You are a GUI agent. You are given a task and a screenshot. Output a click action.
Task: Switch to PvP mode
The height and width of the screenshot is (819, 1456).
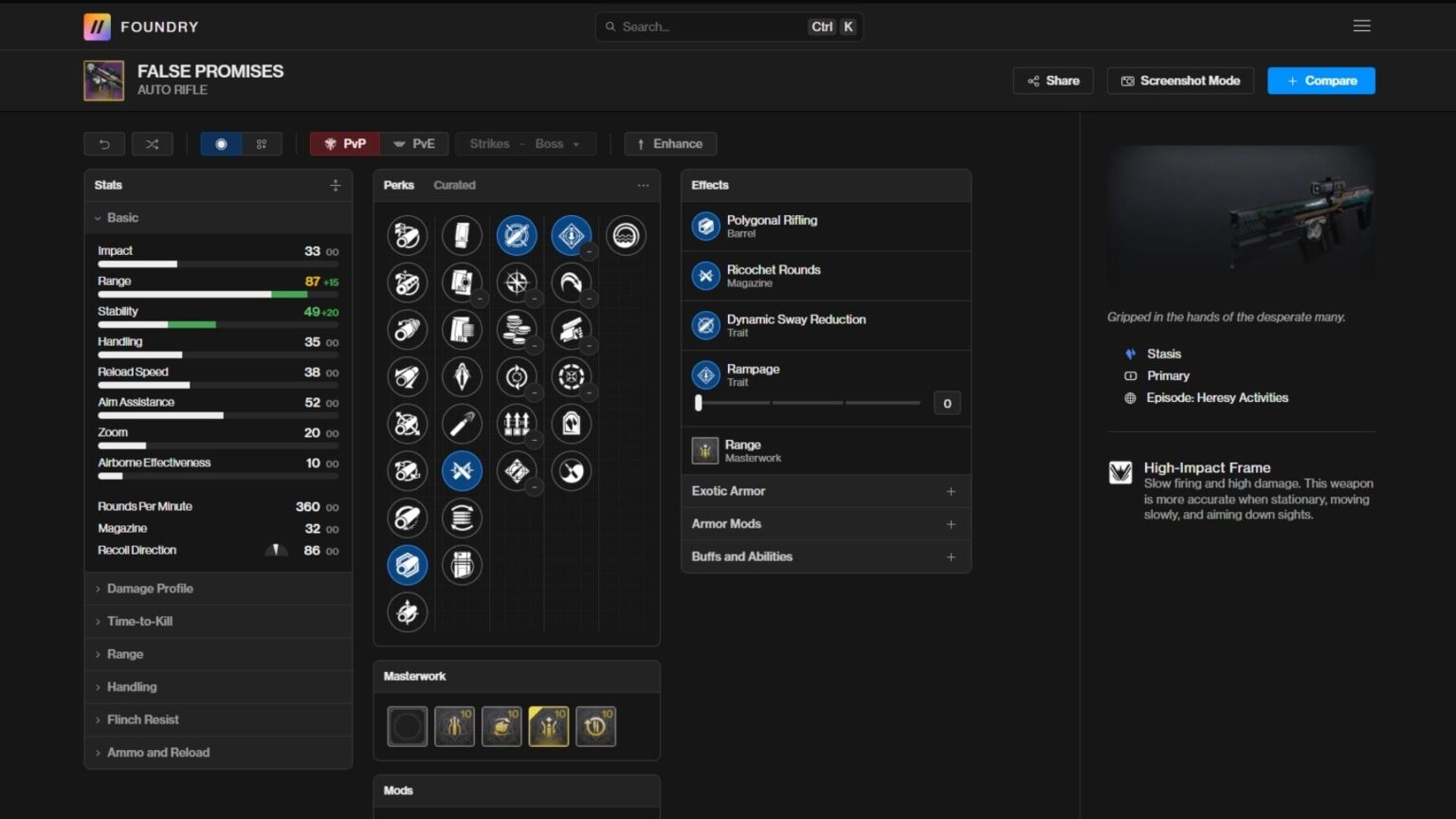(x=345, y=144)
